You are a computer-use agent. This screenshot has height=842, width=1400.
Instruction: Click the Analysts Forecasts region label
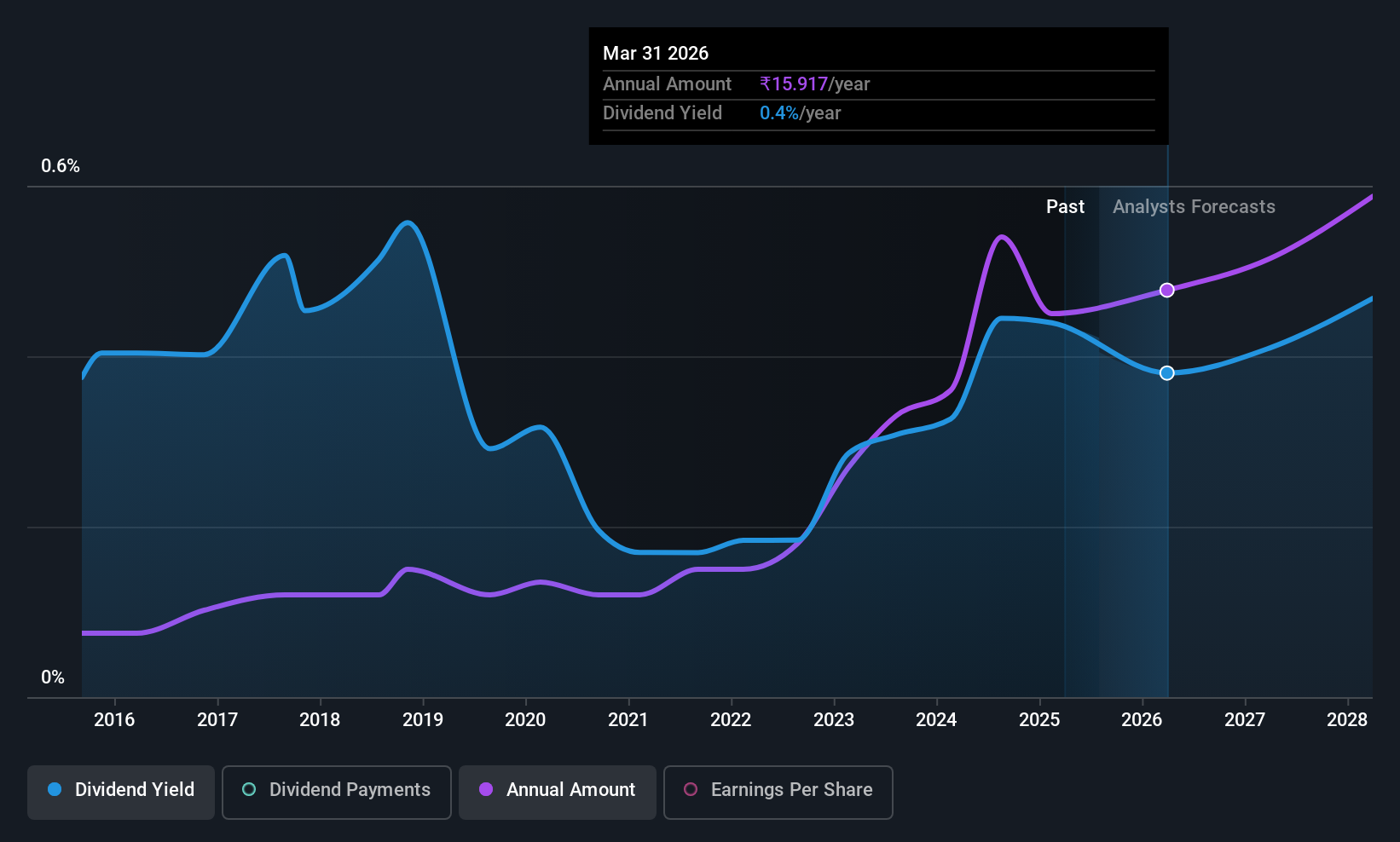tap(1194, 207)
